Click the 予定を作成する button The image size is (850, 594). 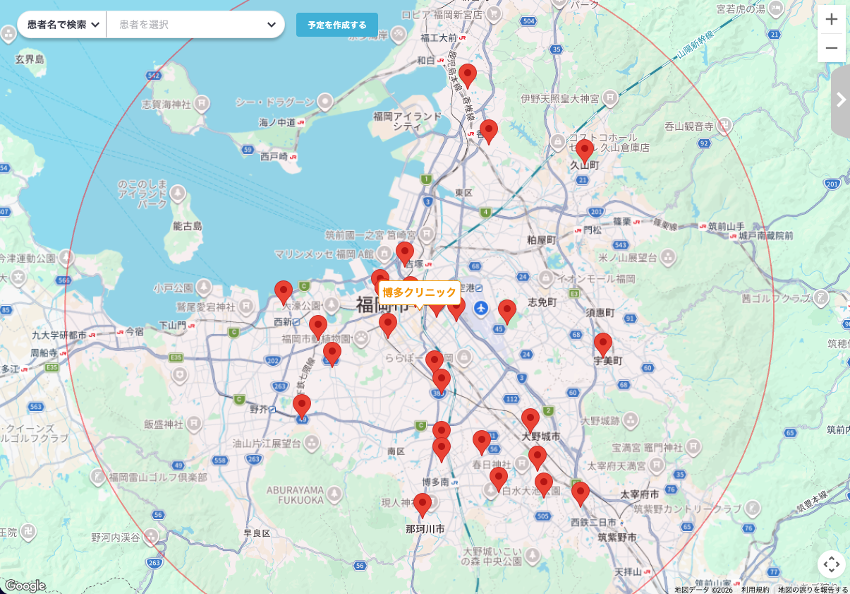[337, 25]
